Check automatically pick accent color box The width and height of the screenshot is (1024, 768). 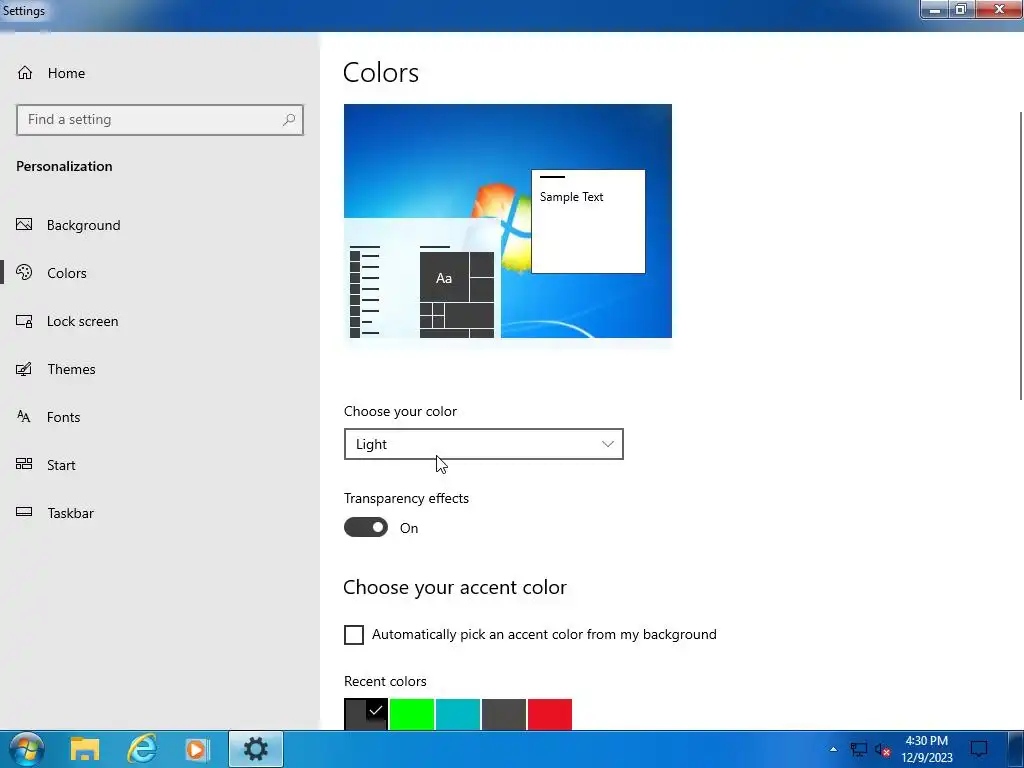(354, 634)
